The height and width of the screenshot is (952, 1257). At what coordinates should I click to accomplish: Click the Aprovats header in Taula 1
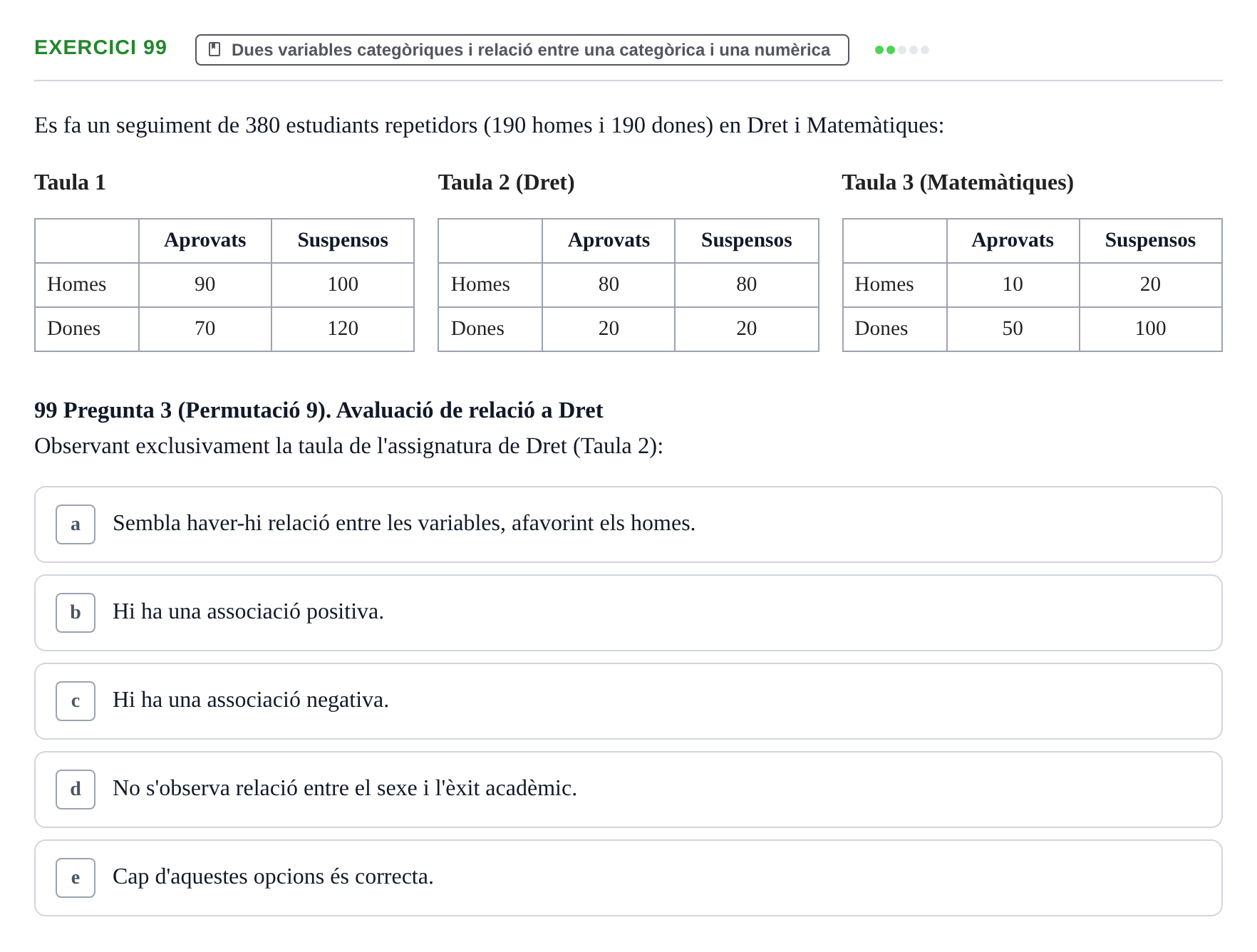[205, 240]
